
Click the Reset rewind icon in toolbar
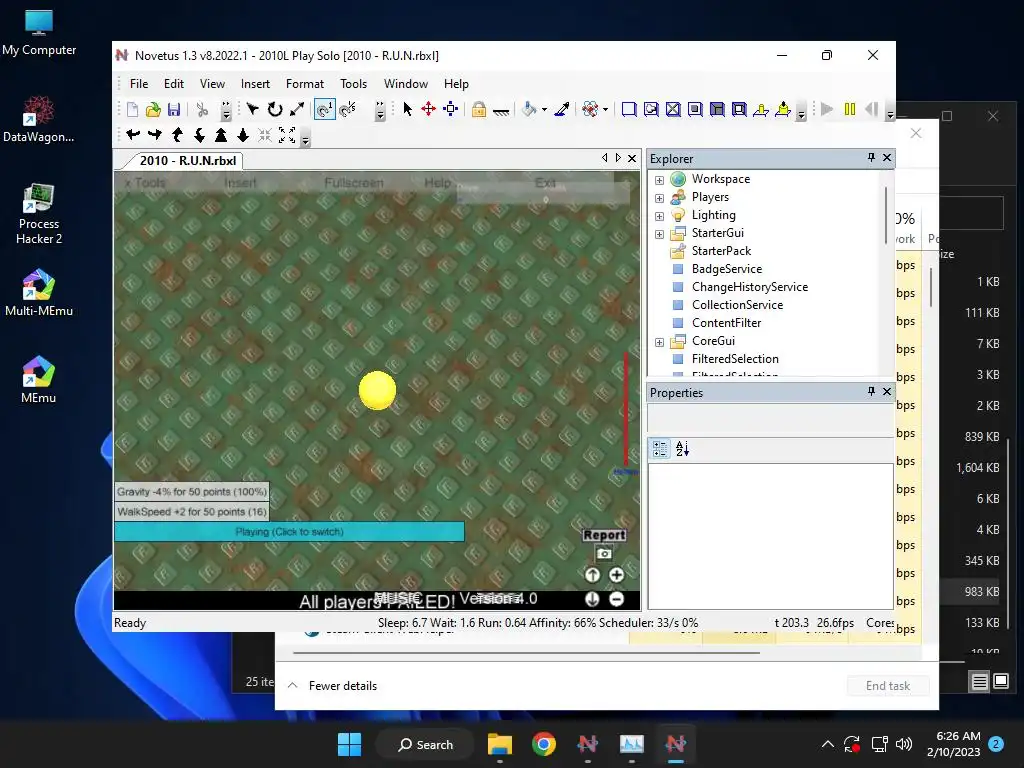tap(872, 109)
